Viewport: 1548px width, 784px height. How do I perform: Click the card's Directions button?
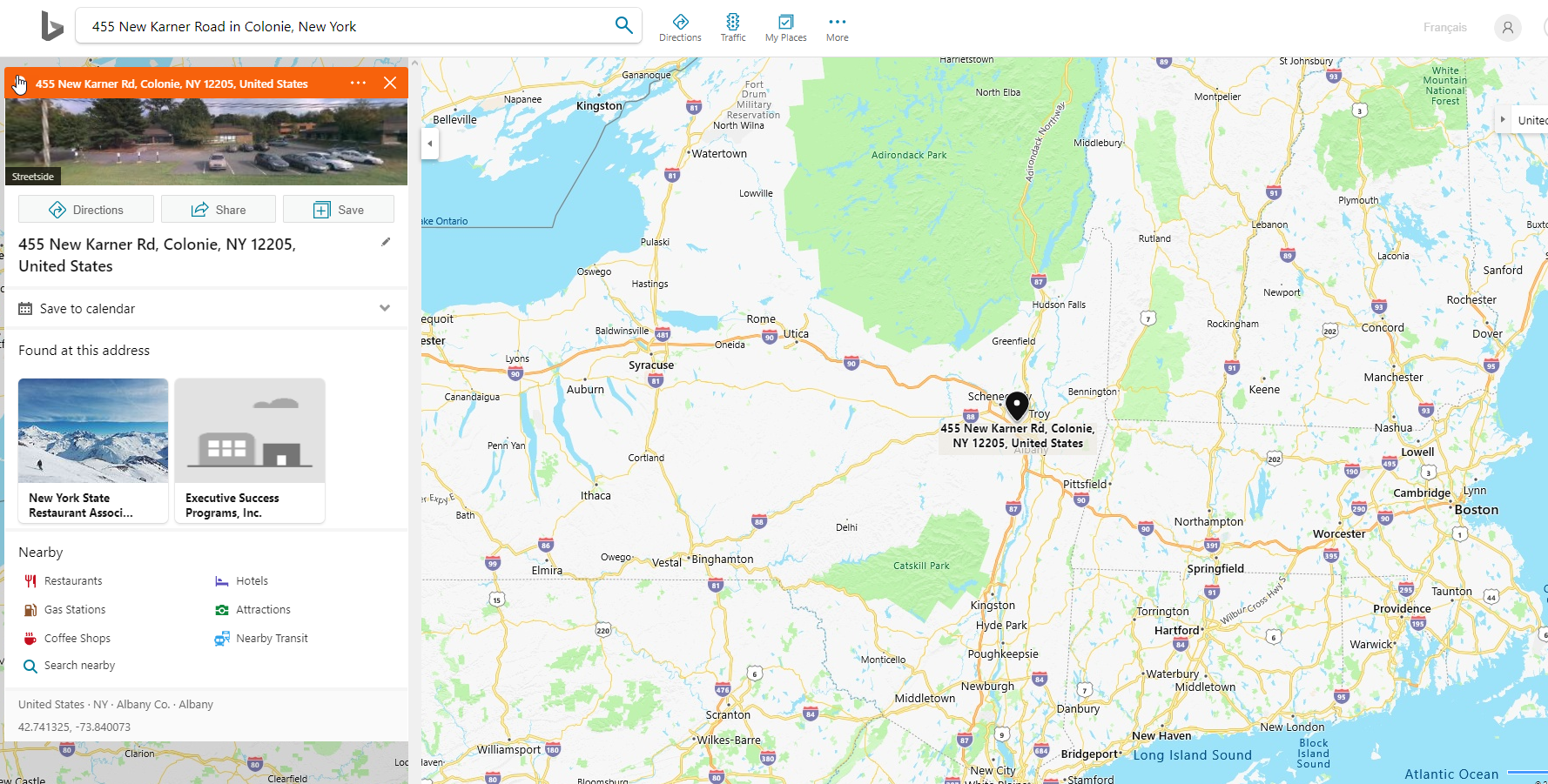[x=86, y=210]
